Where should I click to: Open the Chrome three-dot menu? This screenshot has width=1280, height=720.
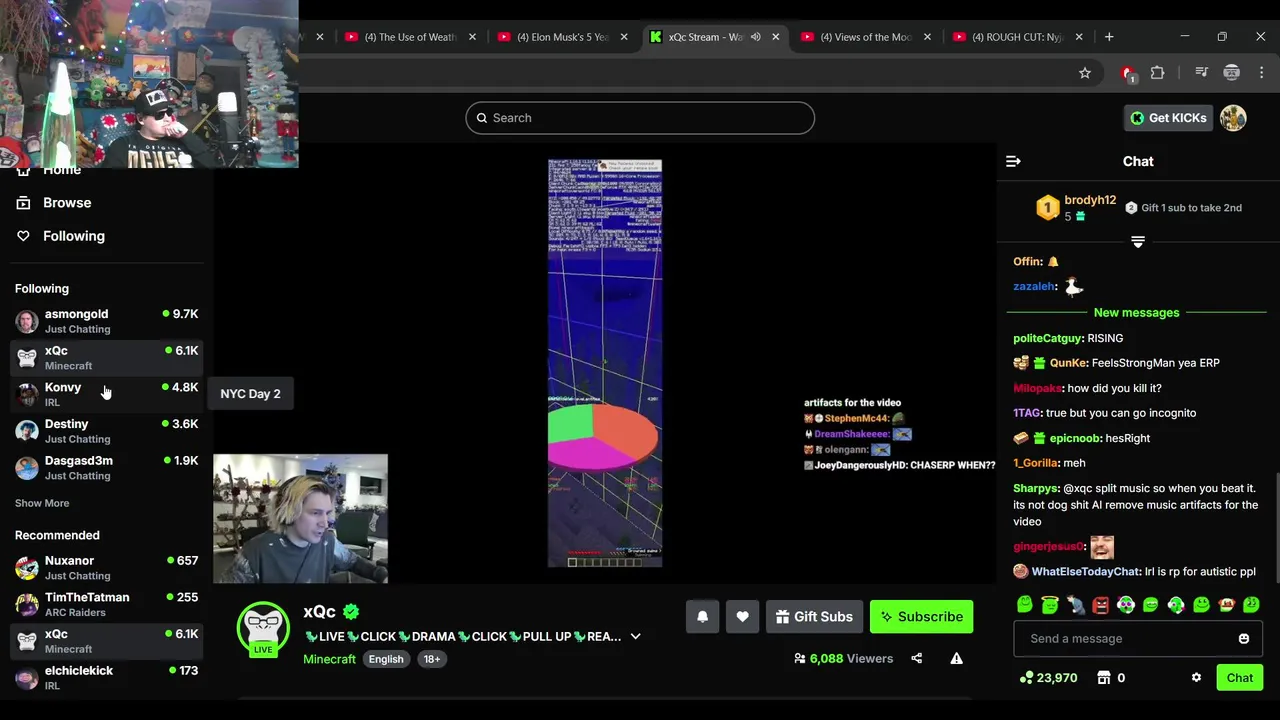[x=1261, y=72]
